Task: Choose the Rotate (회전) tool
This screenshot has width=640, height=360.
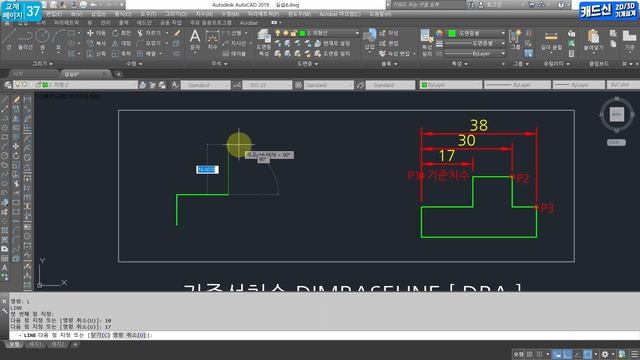Action: tap(121, 33)
